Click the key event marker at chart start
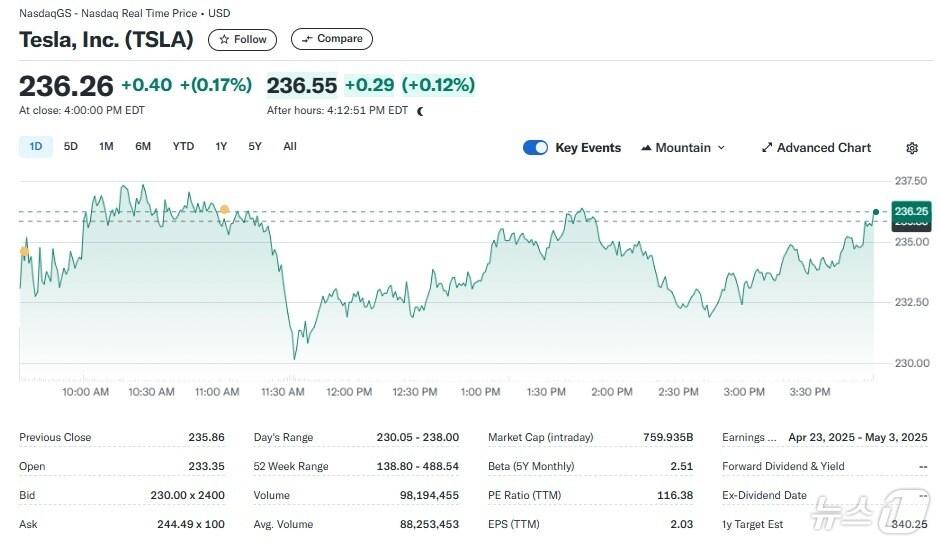This screenshot has width=940, height=546. 24,252
